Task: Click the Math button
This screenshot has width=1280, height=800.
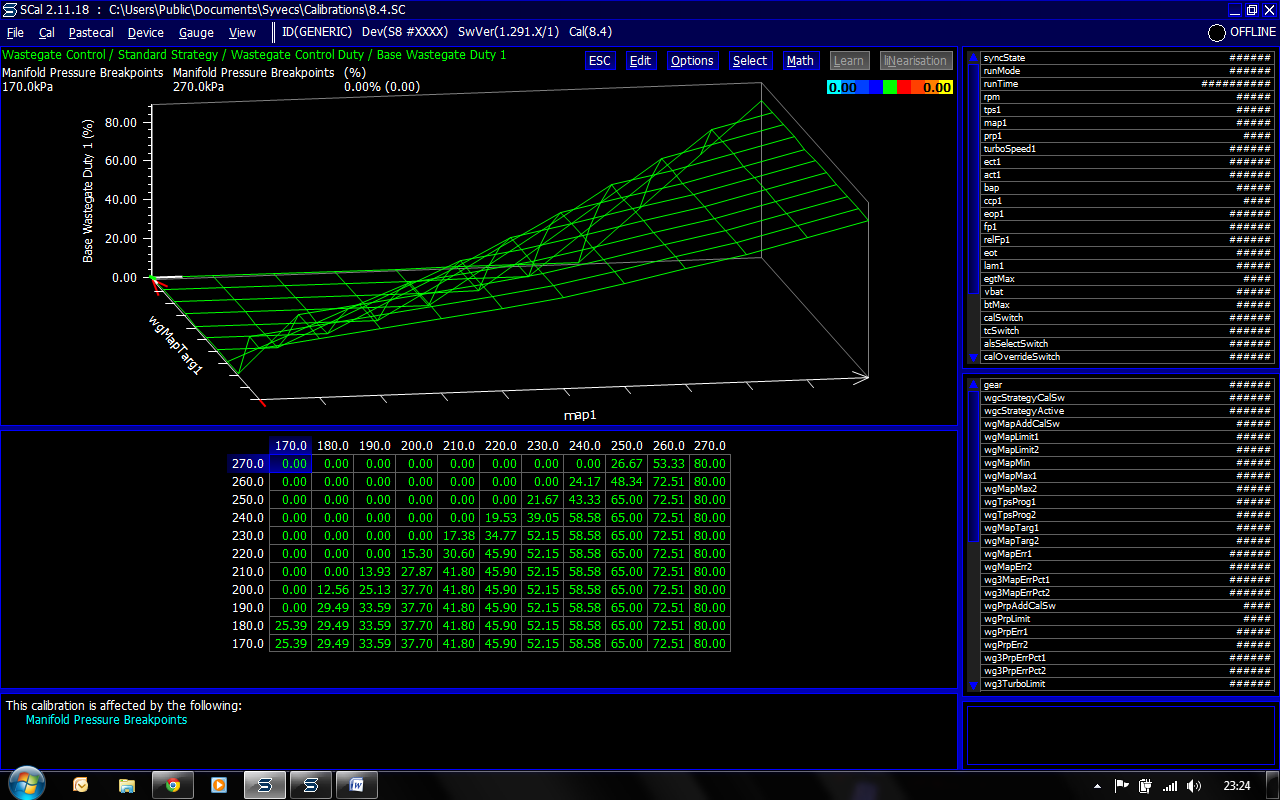Action: pyautogui.click(x=800, y=61)
